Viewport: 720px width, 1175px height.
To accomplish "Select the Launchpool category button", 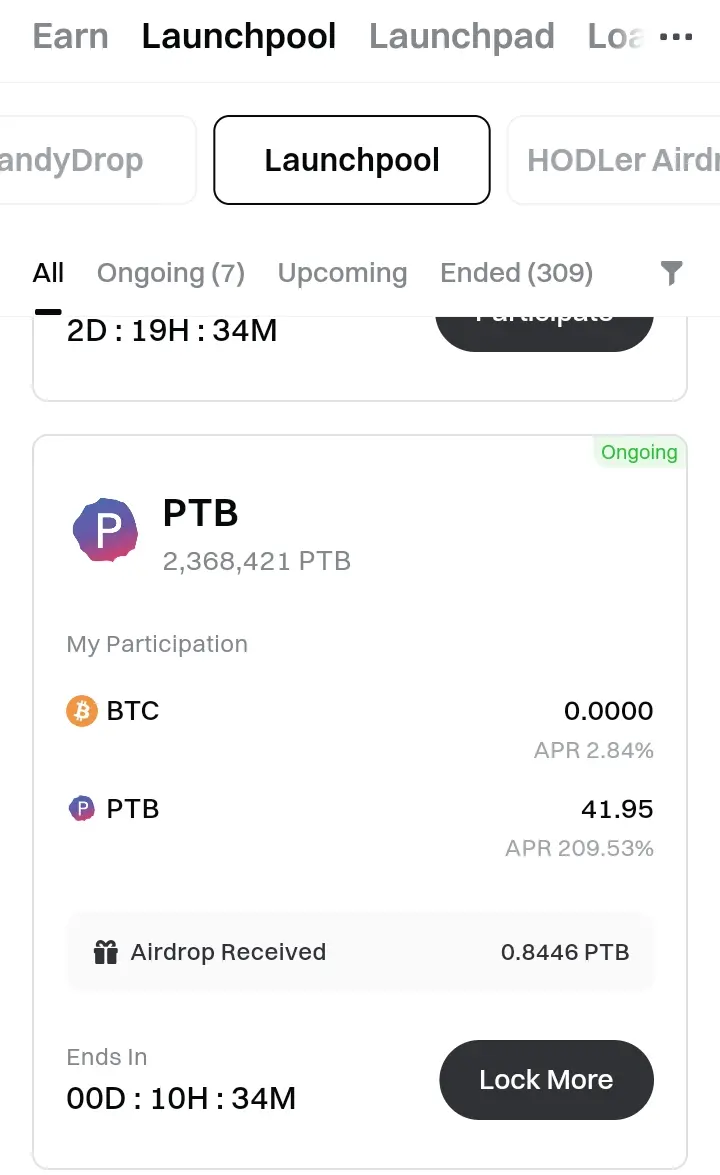I will [x=352, y=160].
